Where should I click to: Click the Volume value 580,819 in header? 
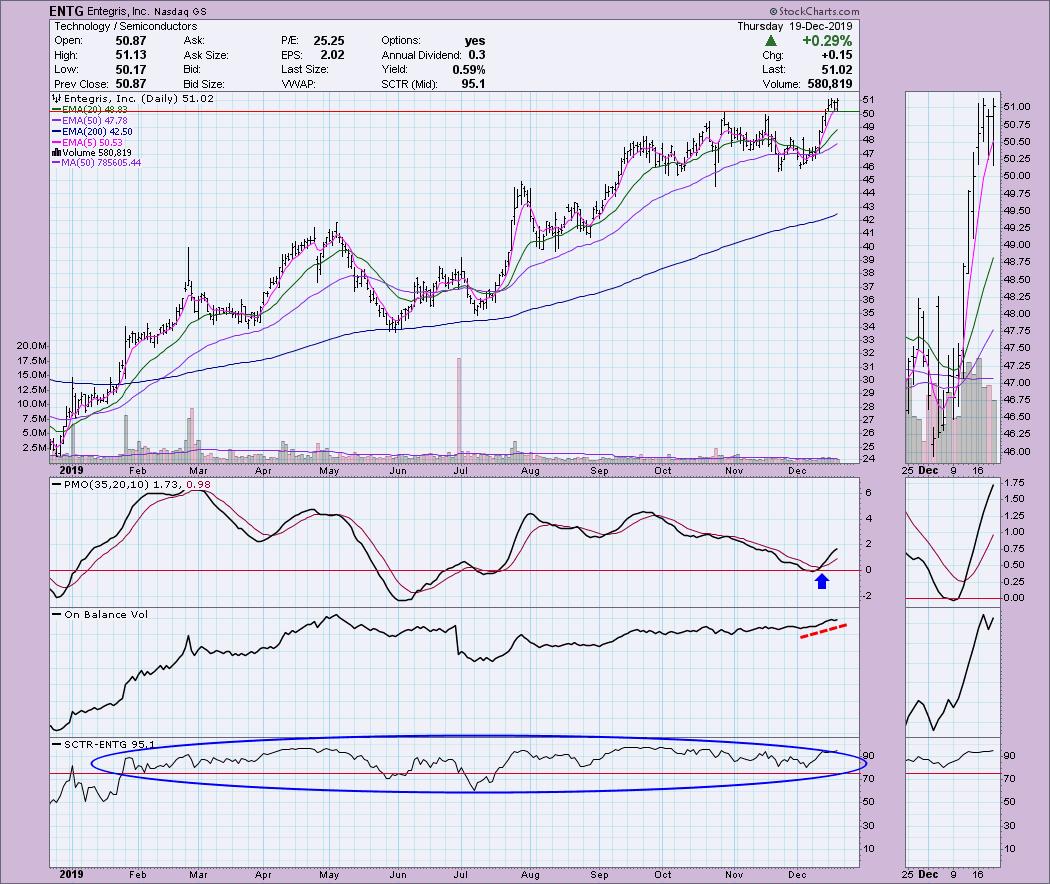pos(830,84)
